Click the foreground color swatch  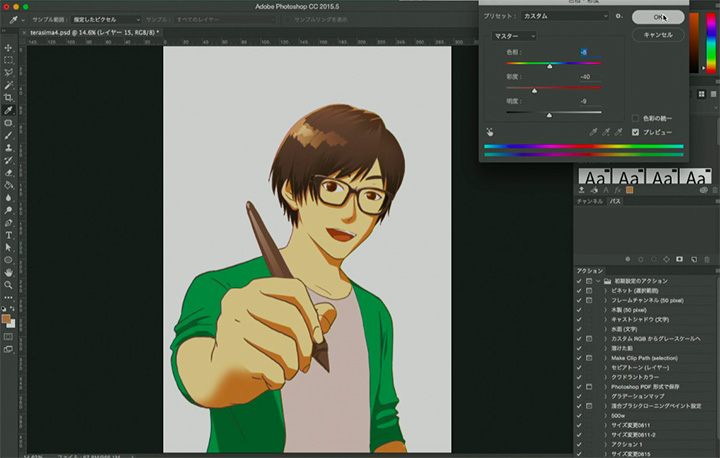click(6, 319)
